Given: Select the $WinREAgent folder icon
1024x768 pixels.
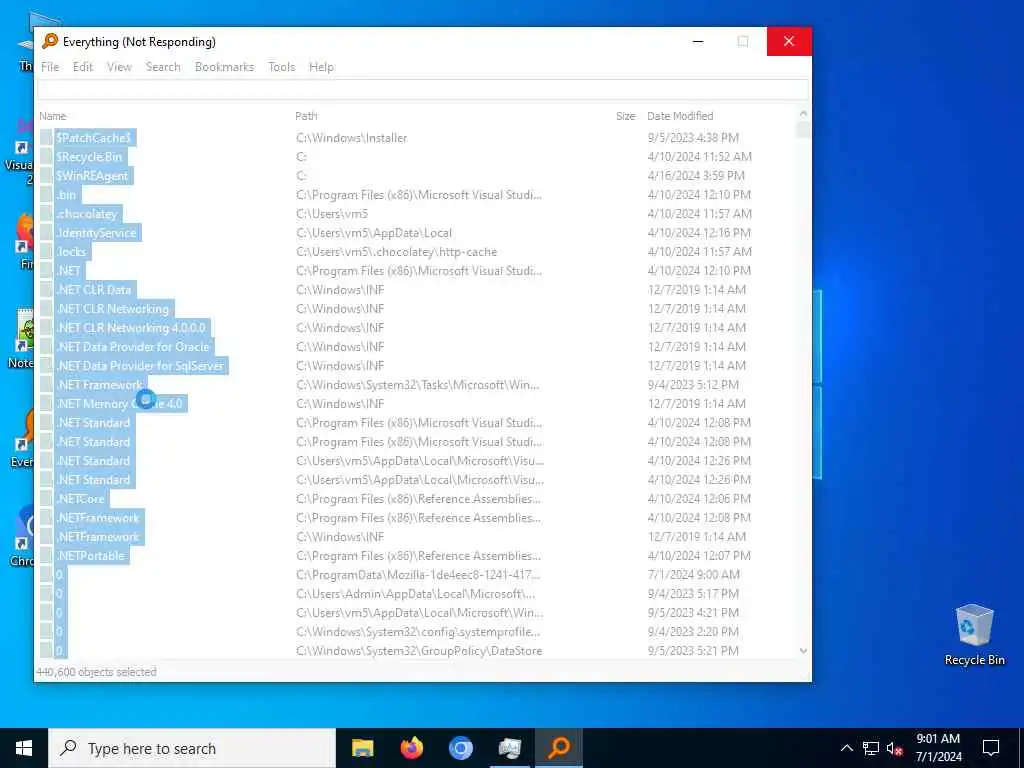Looking at the screenshot, I should 46,176.
